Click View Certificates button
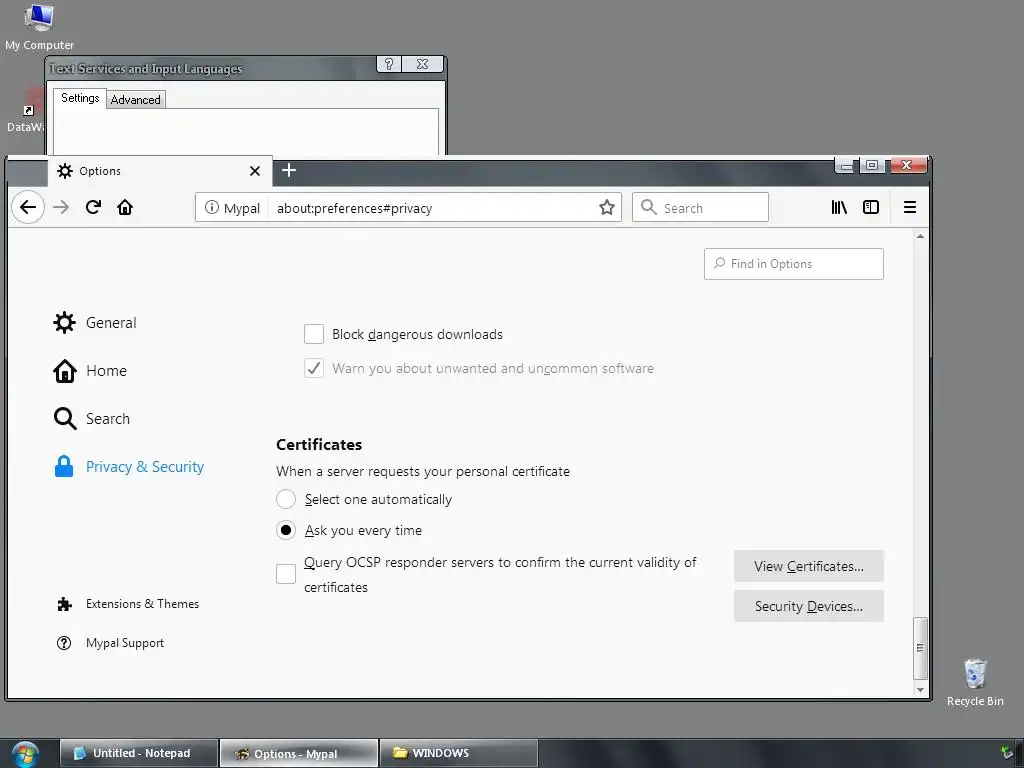The image size is (1024, 768). 808,566
